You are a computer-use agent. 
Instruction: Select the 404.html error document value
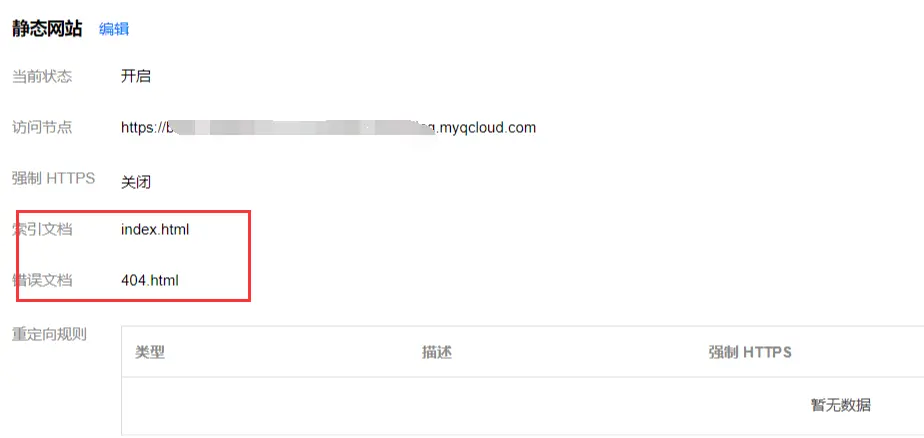(x=150, y=281)
